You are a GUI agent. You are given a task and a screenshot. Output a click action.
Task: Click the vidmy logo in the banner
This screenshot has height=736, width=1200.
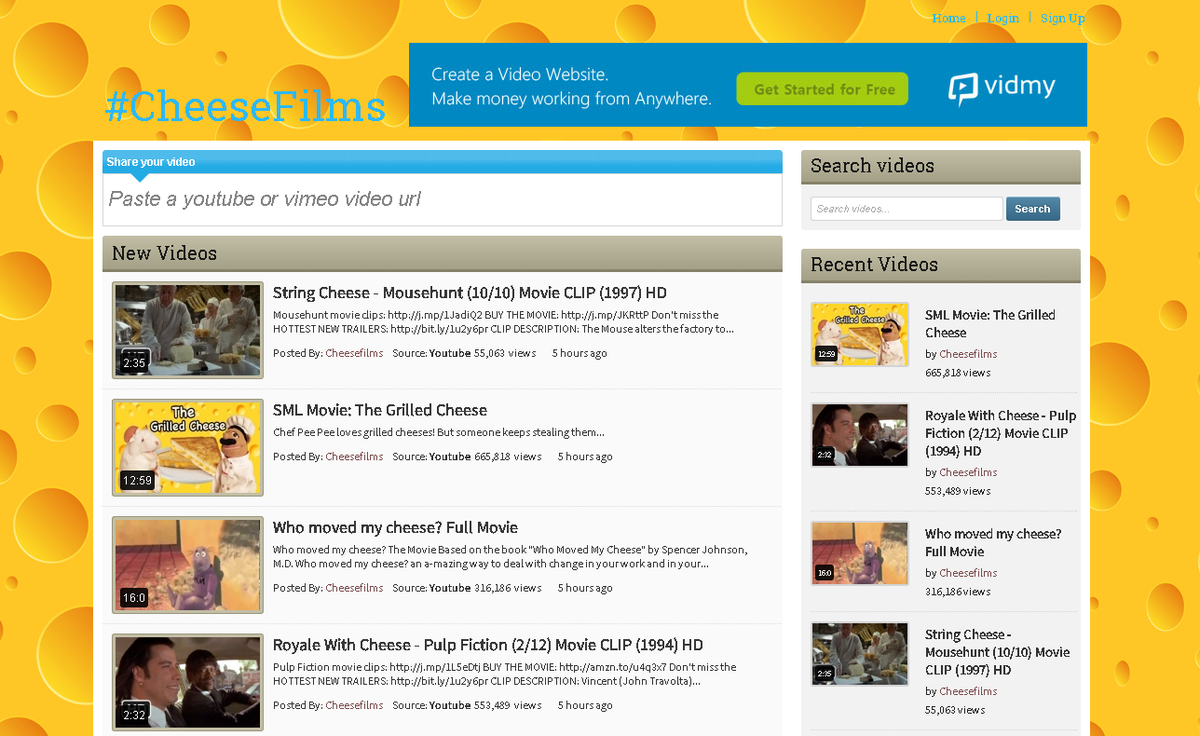coord(1002,88)
